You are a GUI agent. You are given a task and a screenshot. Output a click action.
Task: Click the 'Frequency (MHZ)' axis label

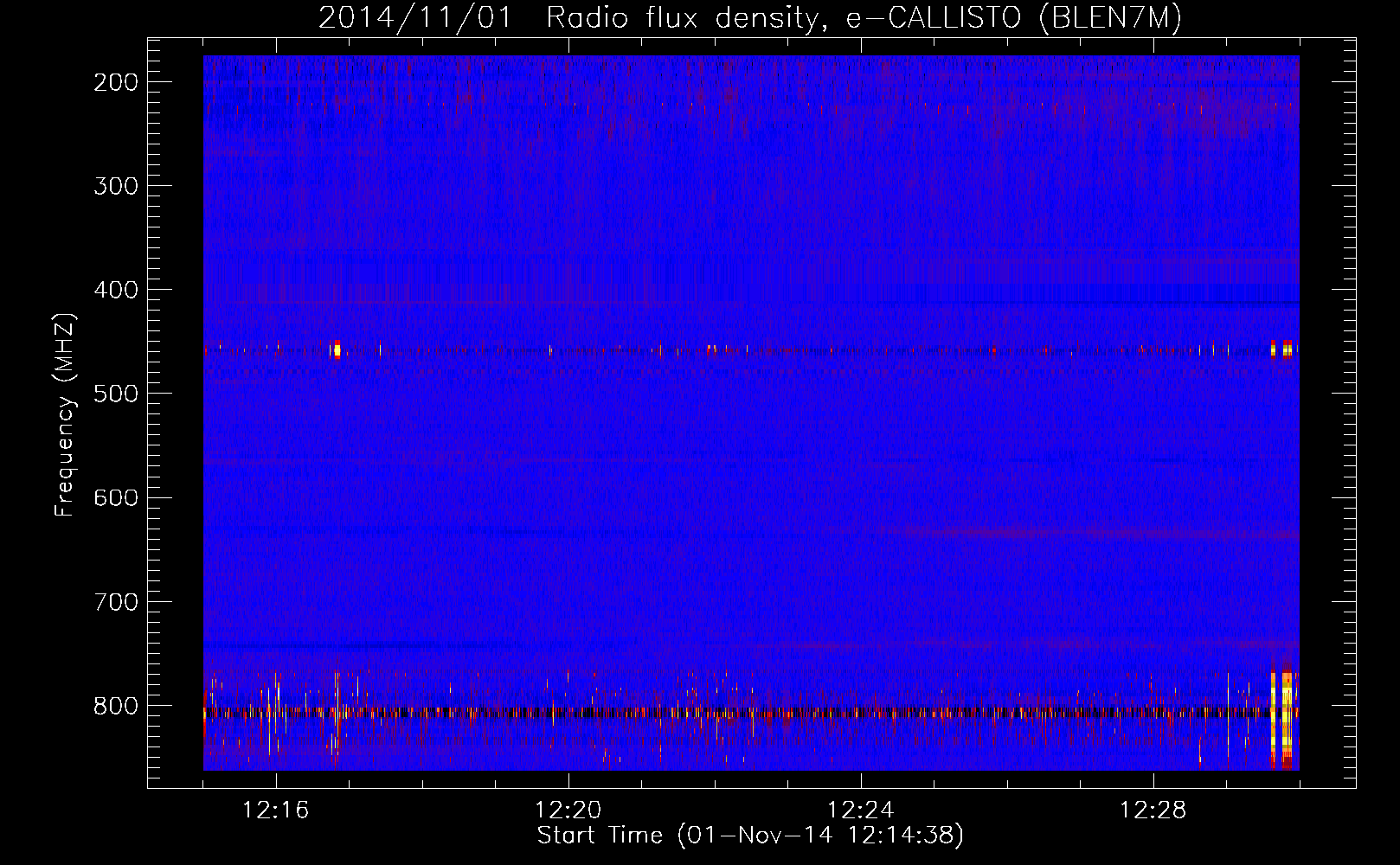(65, 414)
